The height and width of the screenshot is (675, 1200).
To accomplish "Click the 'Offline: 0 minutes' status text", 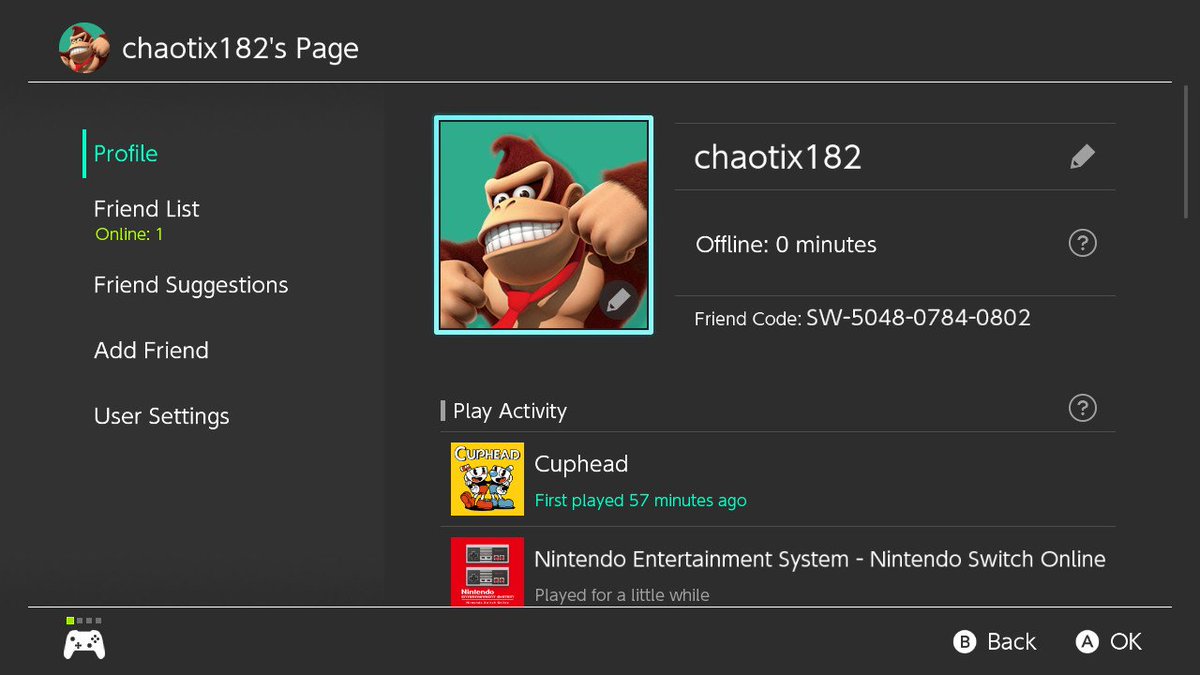I will pyautogui.click(x=786, y=244).
